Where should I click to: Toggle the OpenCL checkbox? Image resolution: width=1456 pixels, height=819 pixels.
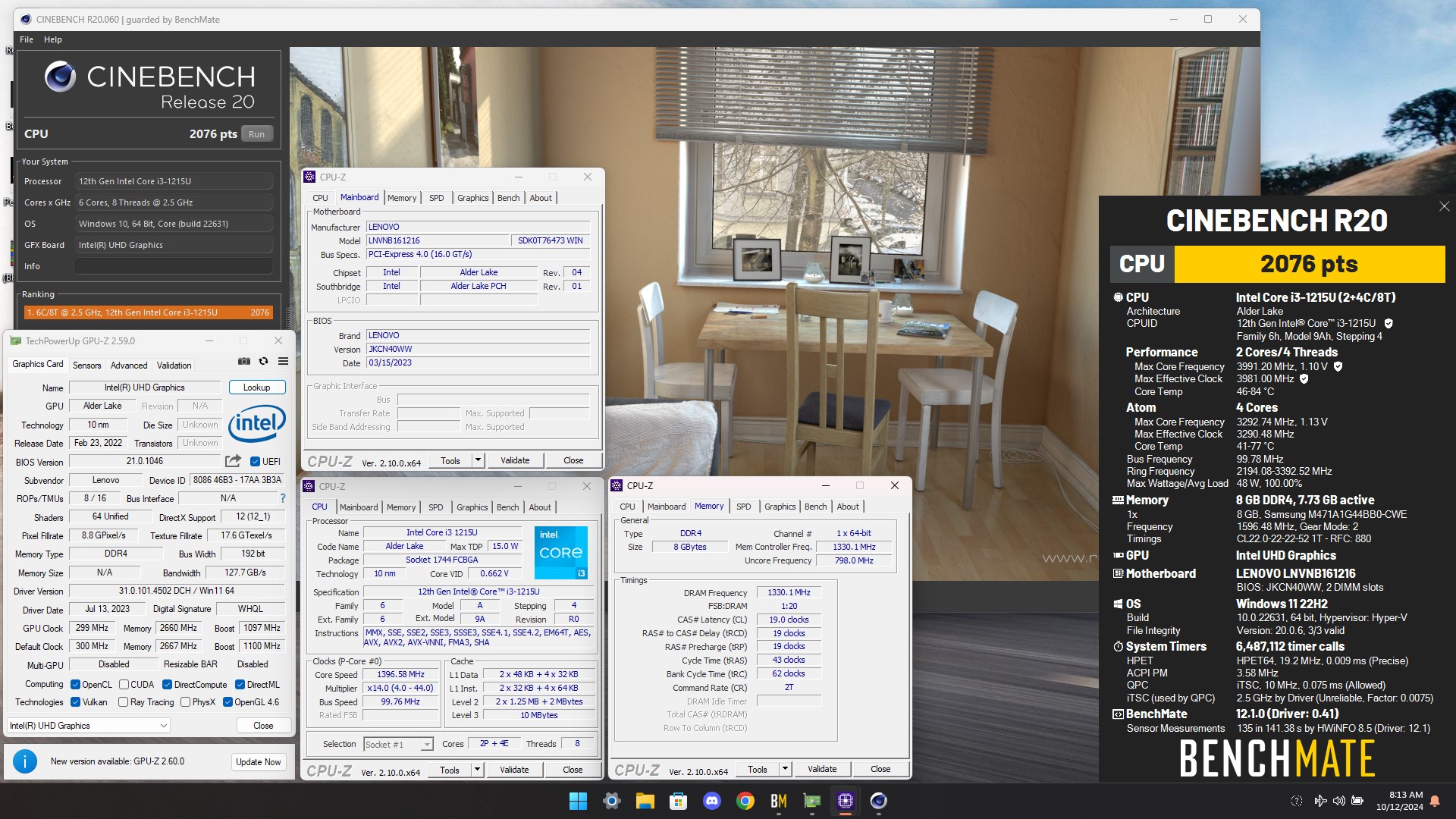(x=75, y=684)
